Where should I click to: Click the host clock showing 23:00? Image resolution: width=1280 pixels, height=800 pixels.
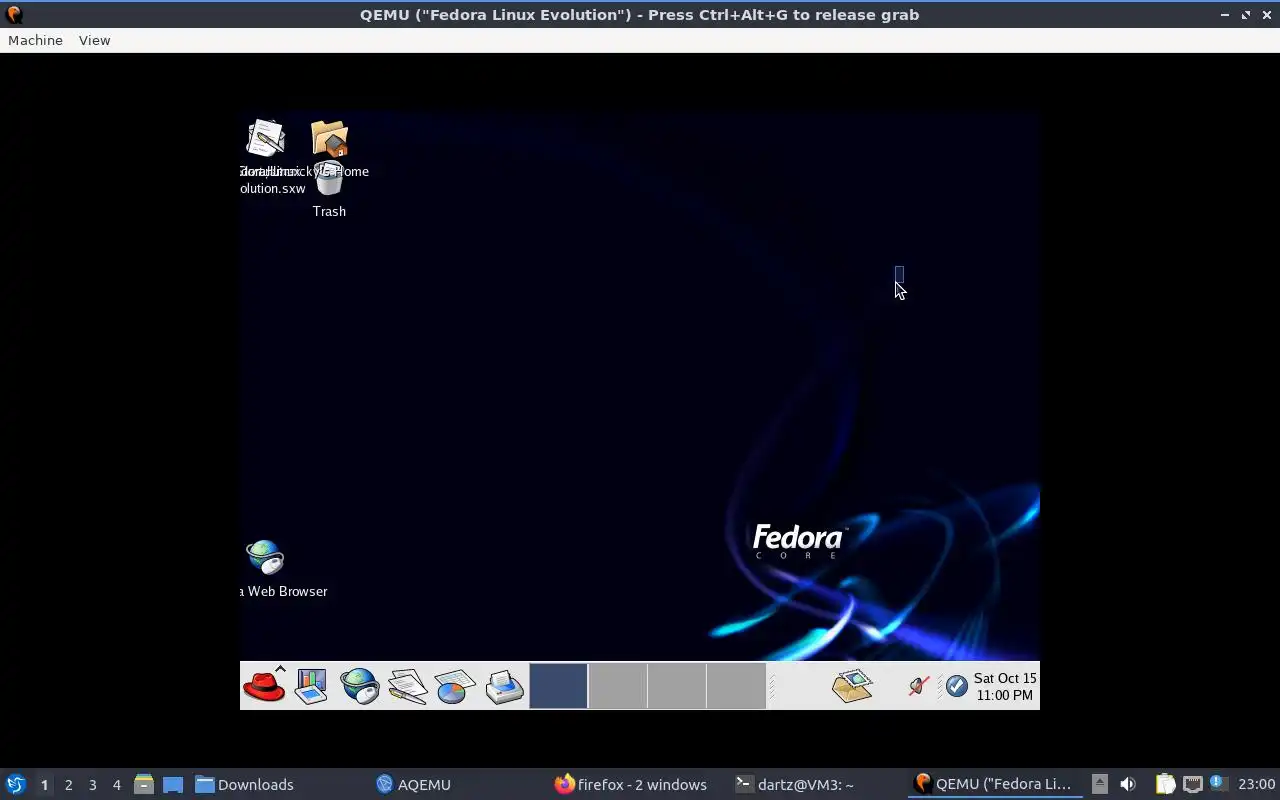coord(1256,784)
